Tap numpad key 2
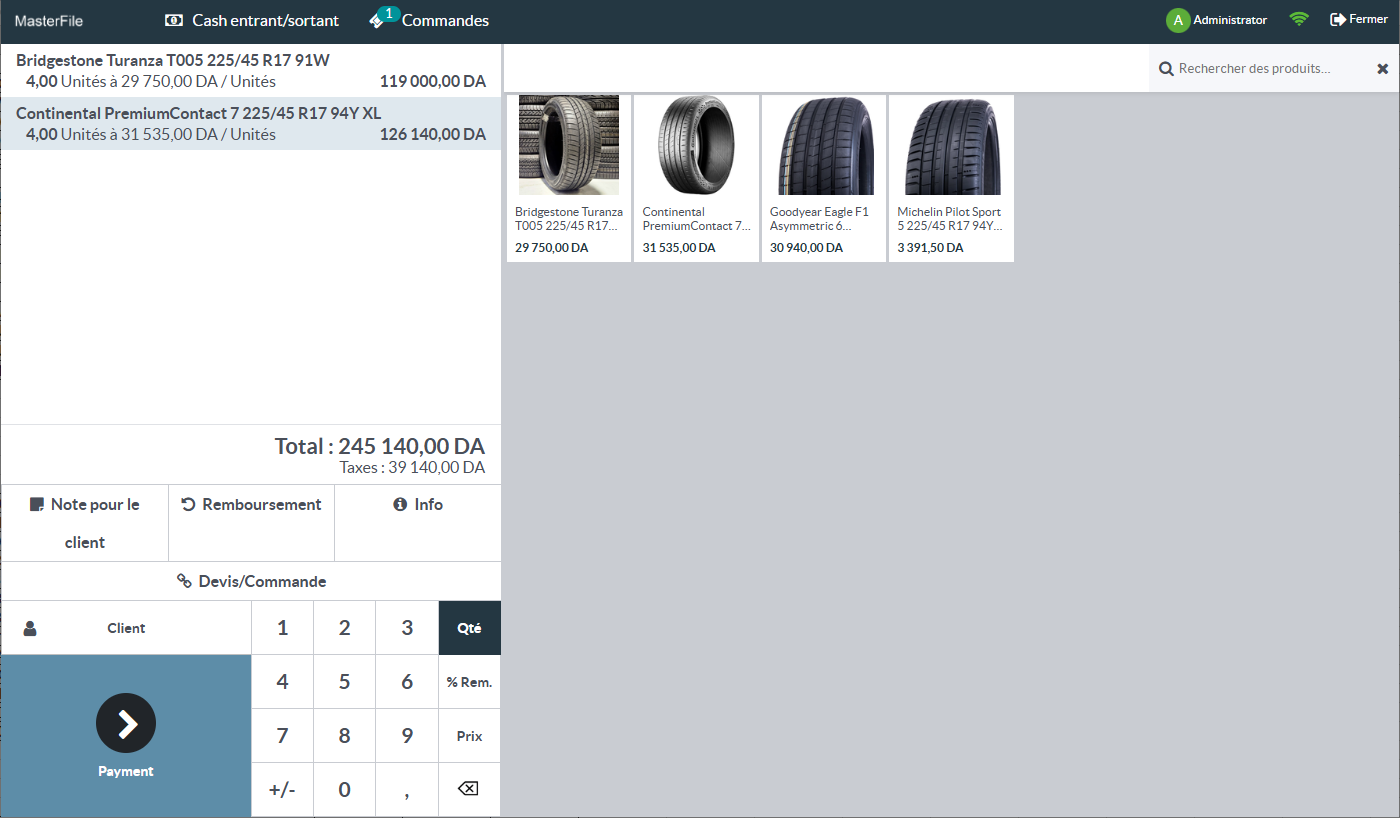 [x=344, y=628]
